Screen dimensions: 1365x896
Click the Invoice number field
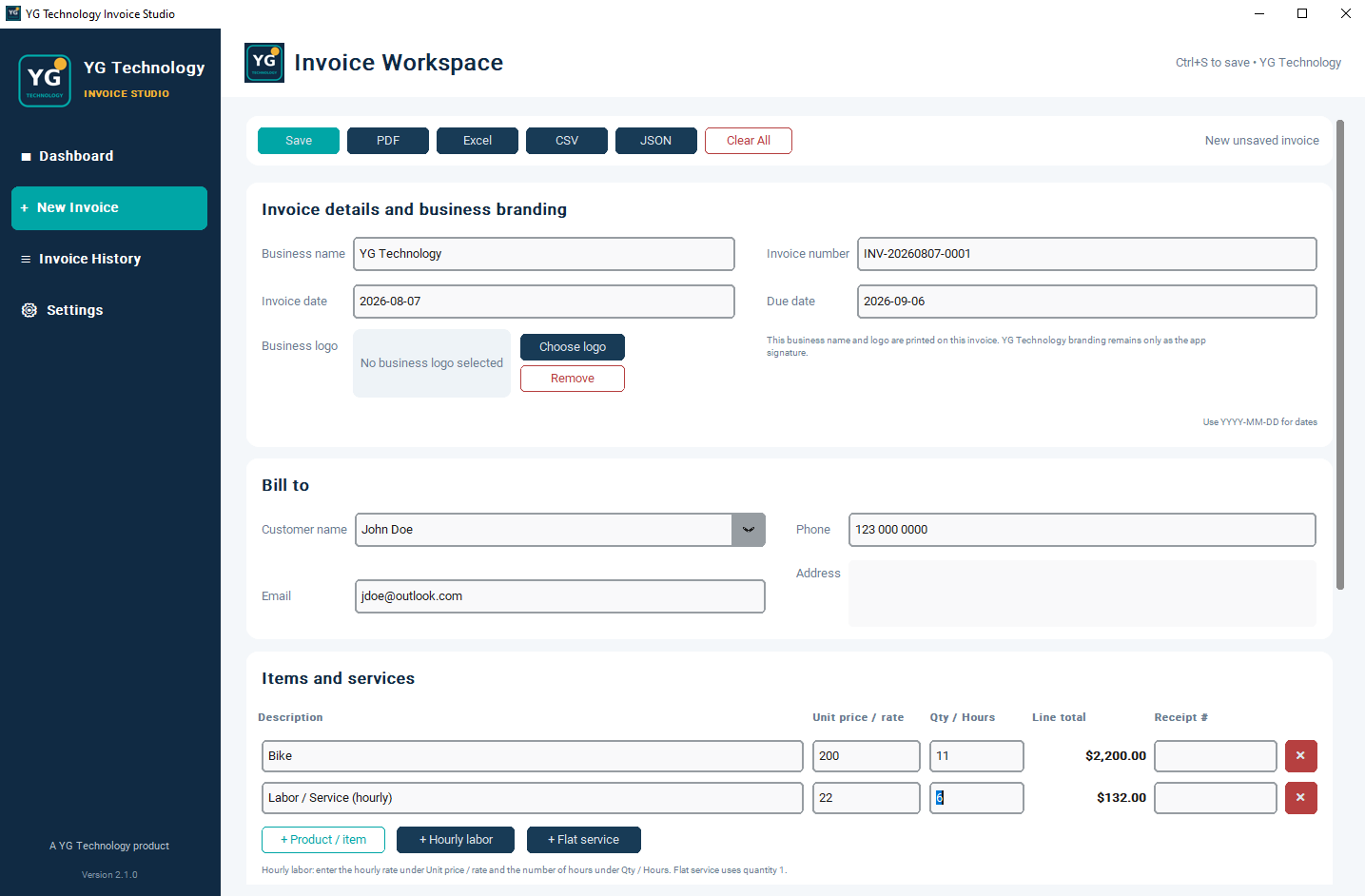tap(1087, 254)
